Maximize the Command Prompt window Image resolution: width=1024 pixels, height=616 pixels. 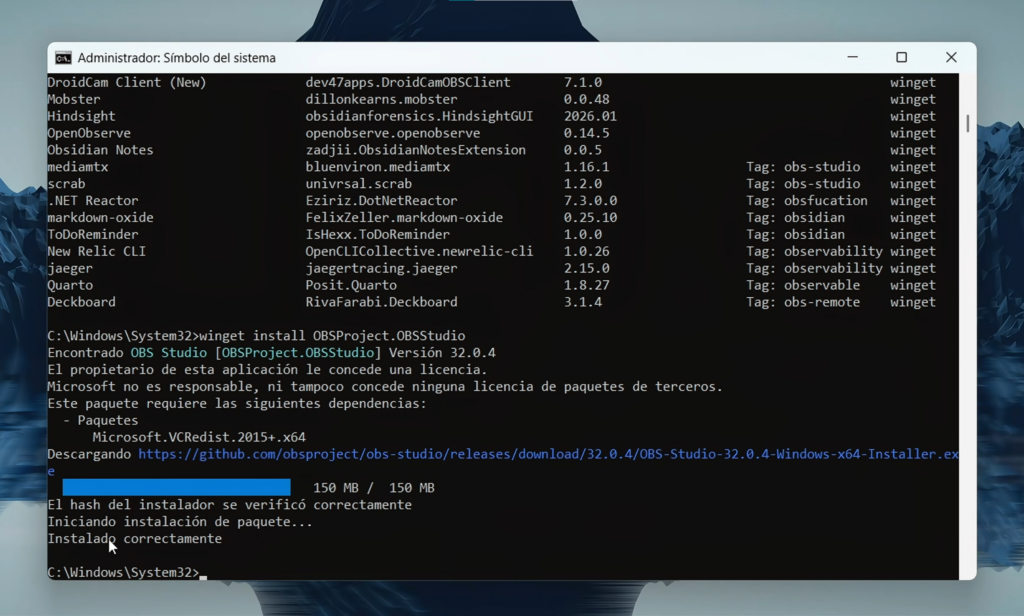click(902, 57)
